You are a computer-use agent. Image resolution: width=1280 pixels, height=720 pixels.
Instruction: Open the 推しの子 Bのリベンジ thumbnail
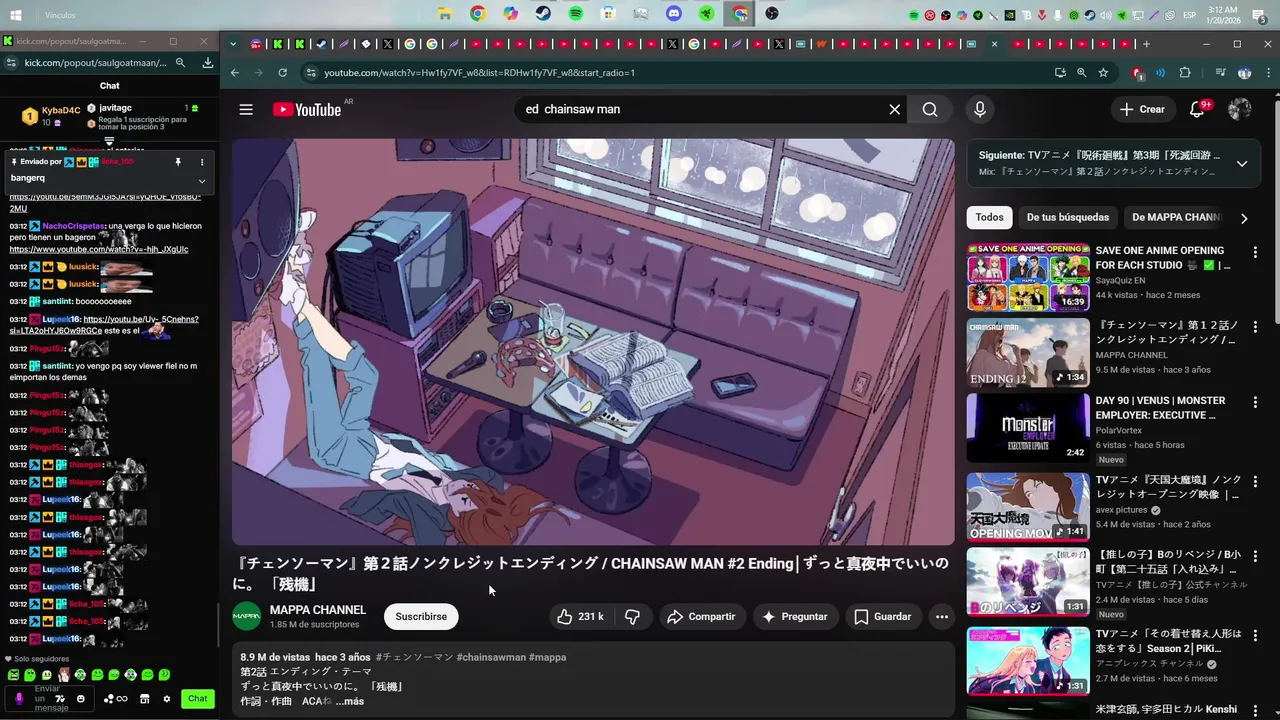1028,581
